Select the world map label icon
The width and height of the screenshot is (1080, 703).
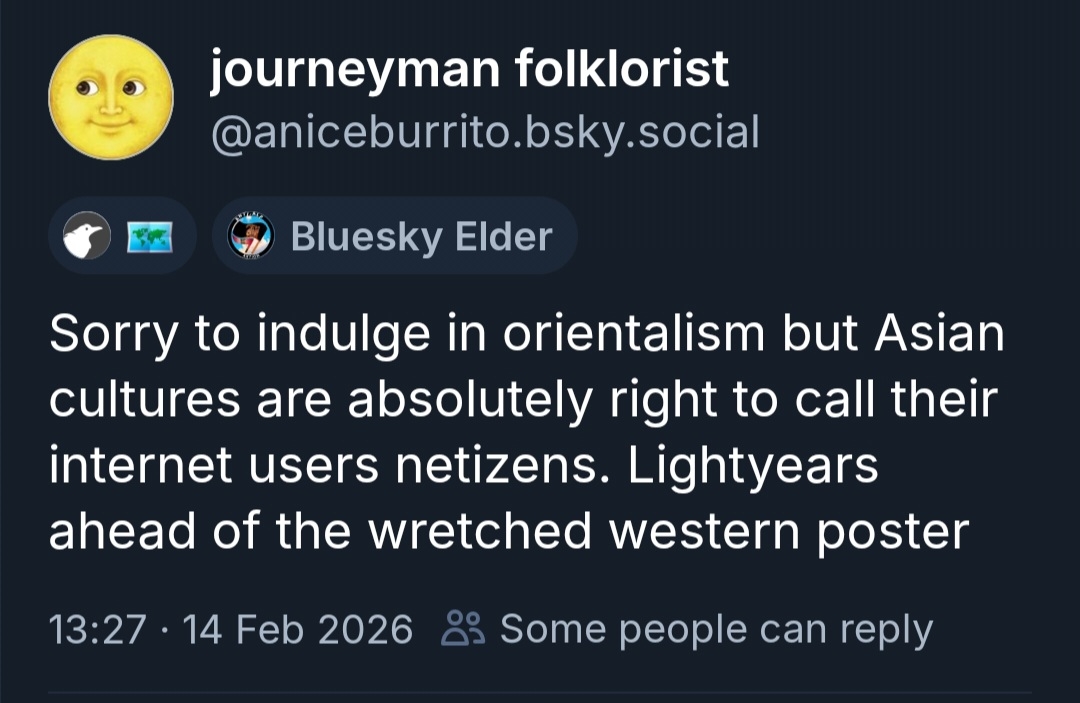point(151,237)
